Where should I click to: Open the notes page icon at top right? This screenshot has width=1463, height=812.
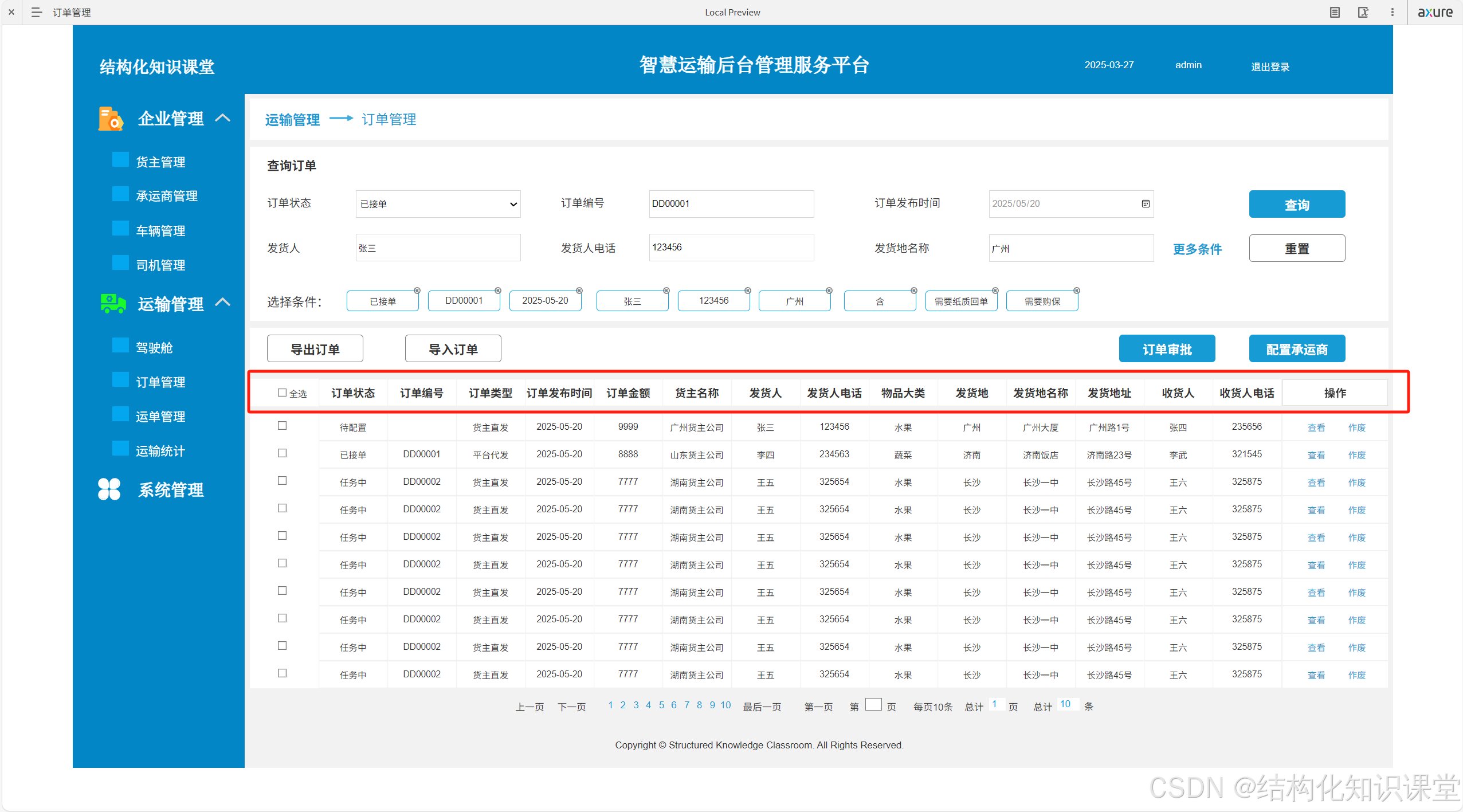click(1335, 12)
